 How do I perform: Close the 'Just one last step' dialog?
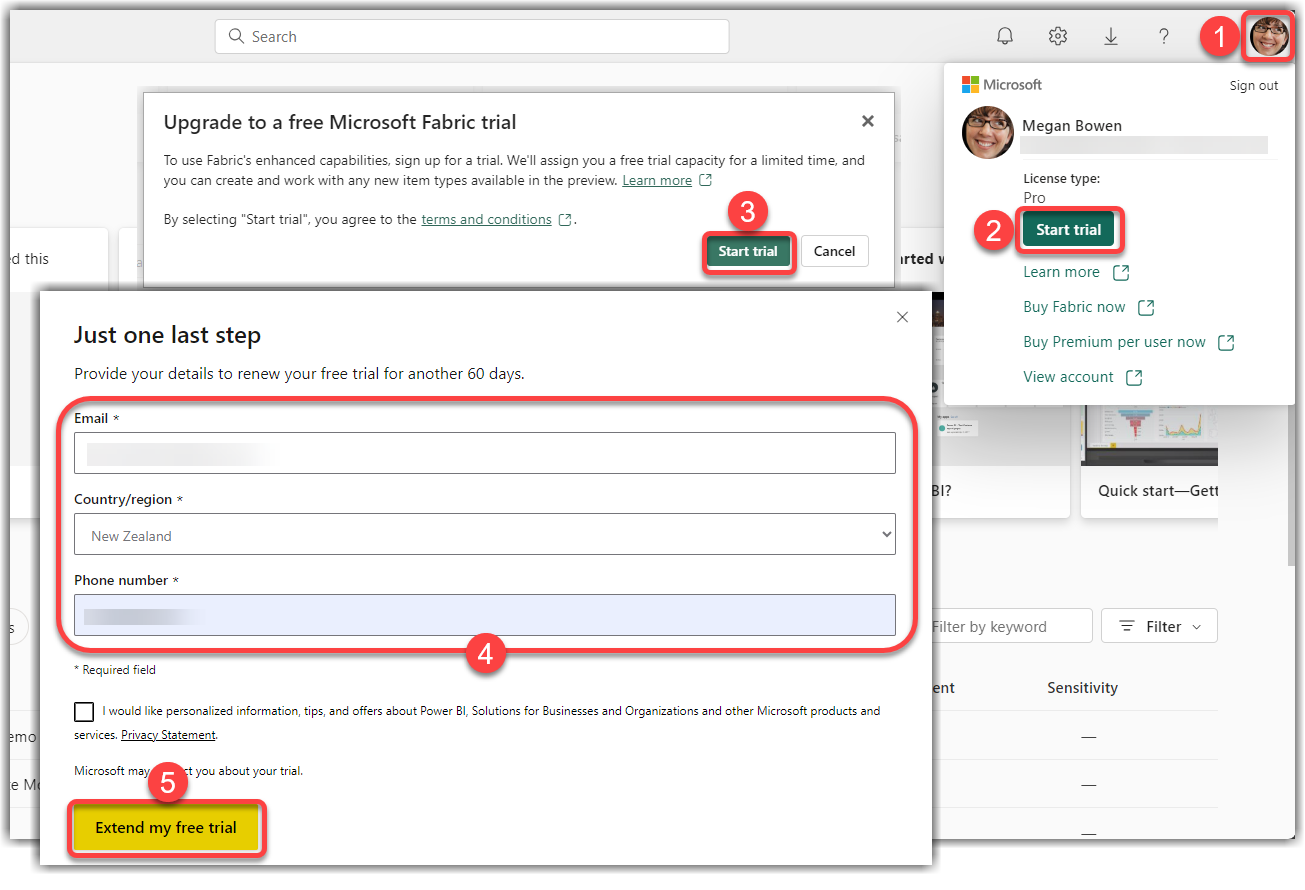point(902,317)
